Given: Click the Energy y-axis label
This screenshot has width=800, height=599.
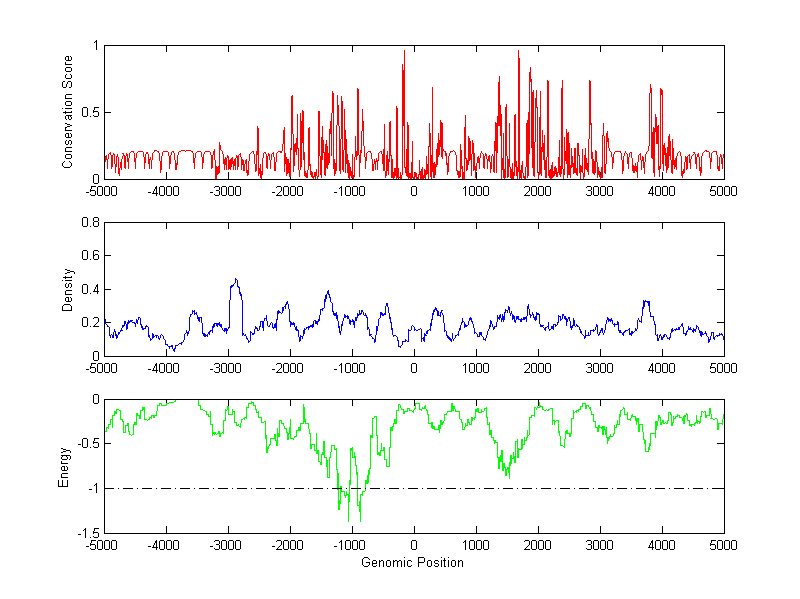Looking at the screenshot, I should click(x=64, y=466).
